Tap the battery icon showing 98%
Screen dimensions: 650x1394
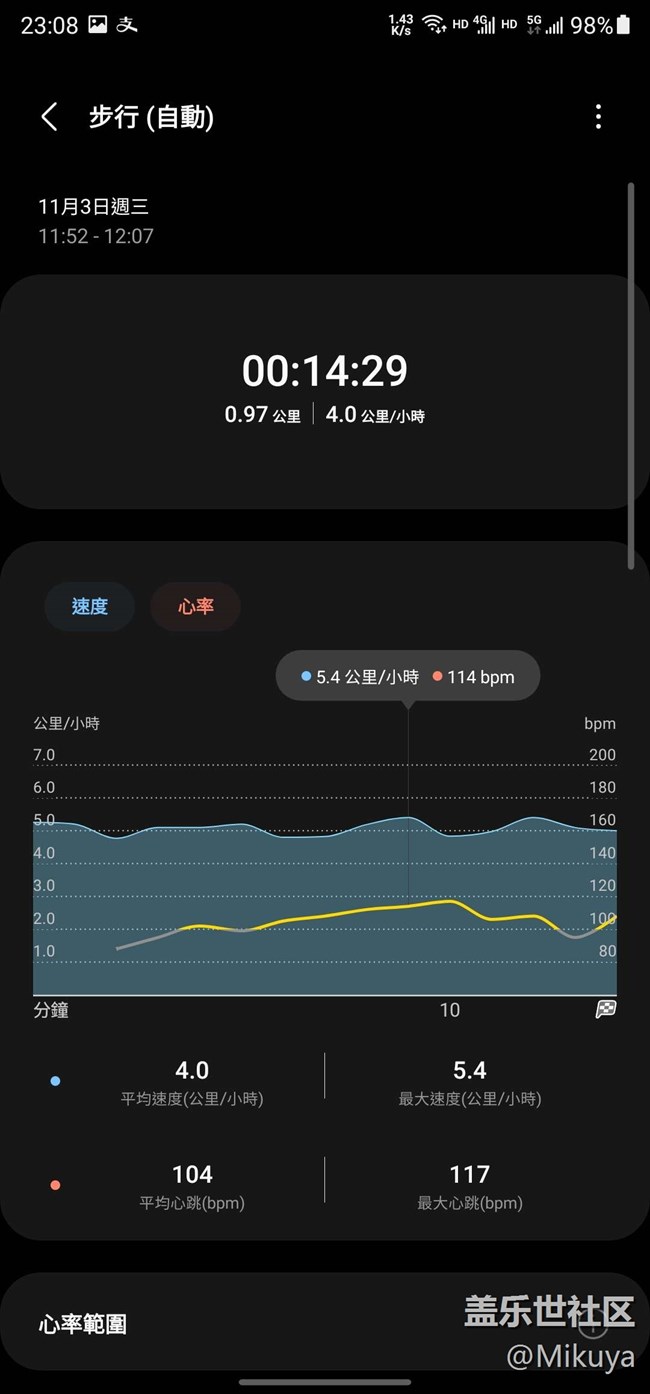tap(625, 25)
